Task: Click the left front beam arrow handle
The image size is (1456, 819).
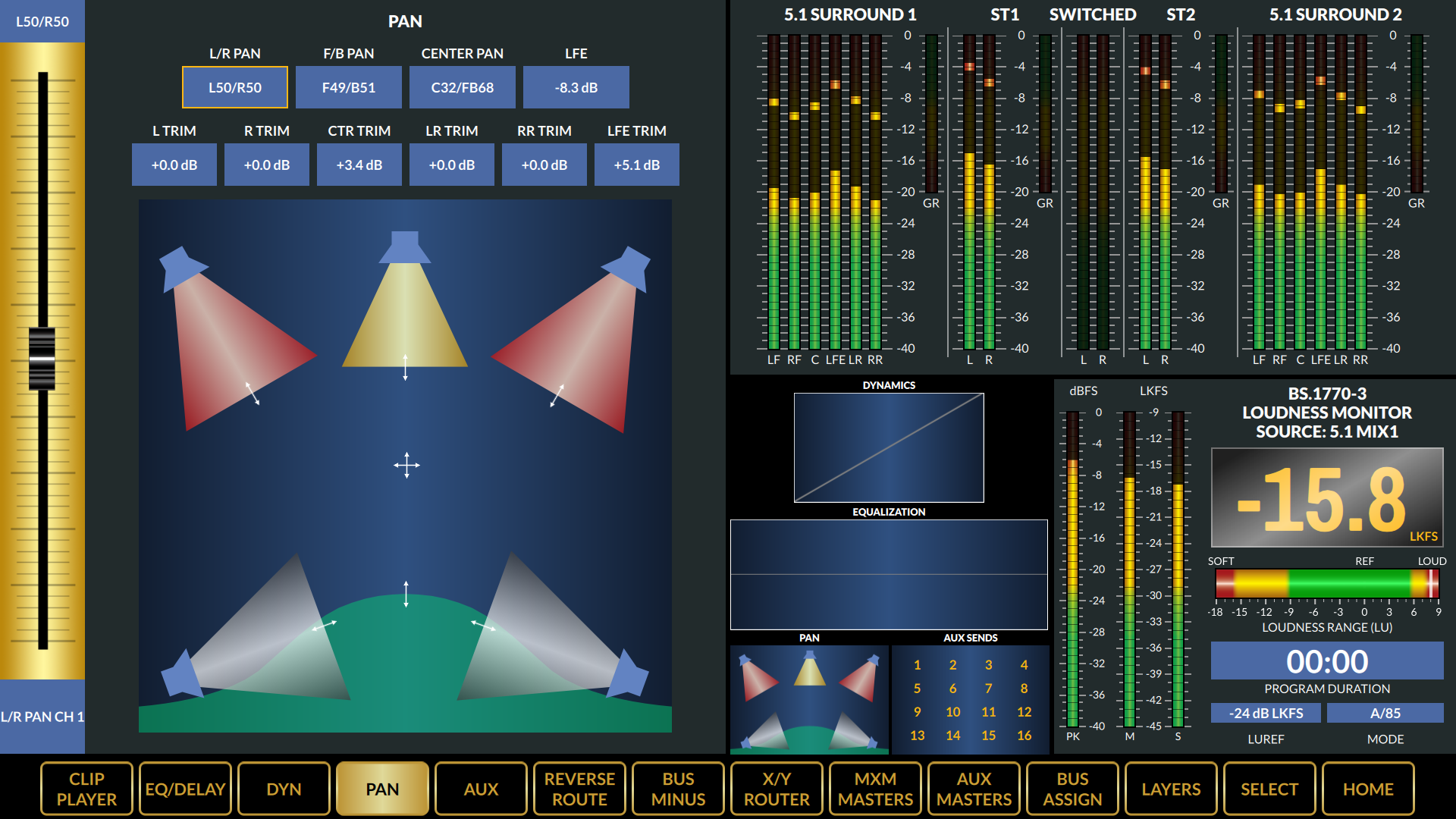Action: click(253, 393)
